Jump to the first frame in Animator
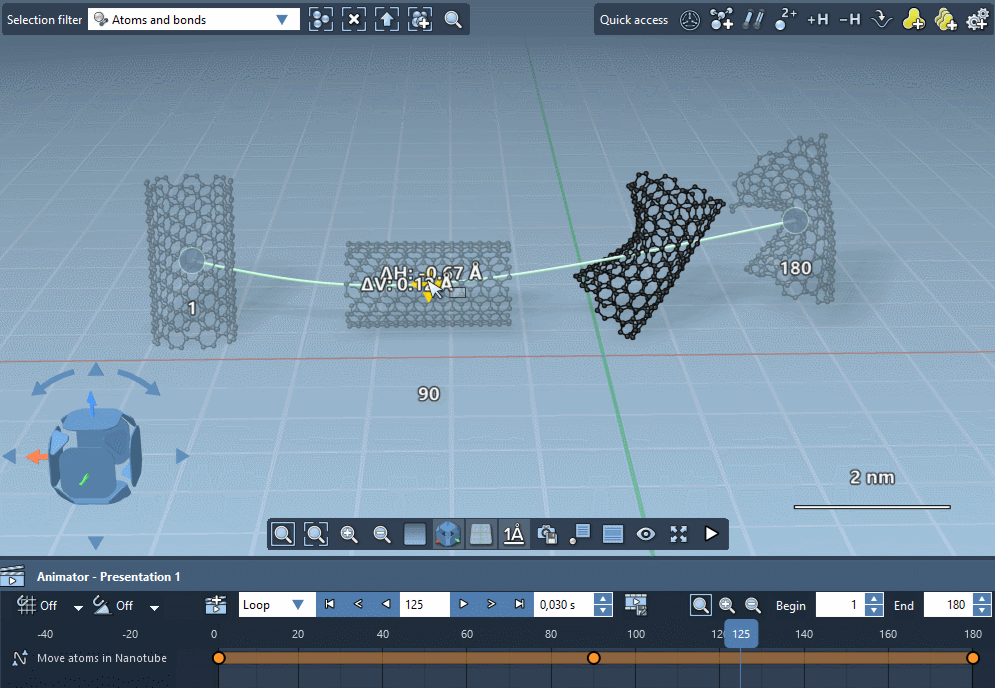Screen dimensions: 995x688 click(329, 605)
